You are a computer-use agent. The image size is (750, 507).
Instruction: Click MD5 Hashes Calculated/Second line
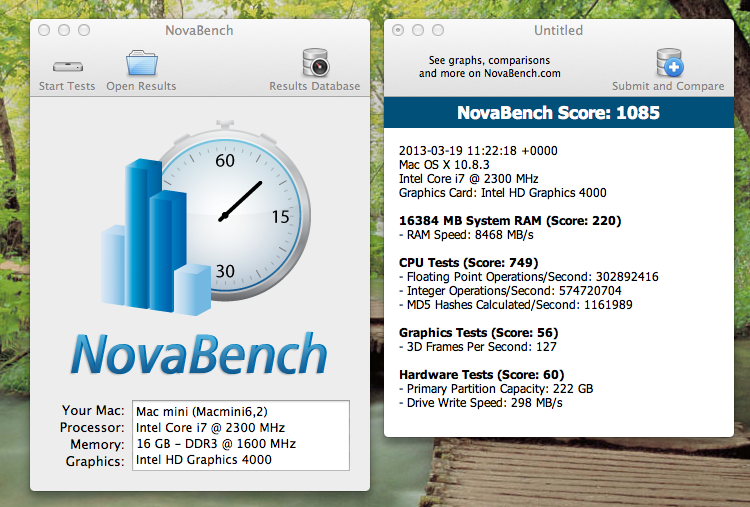516,305
